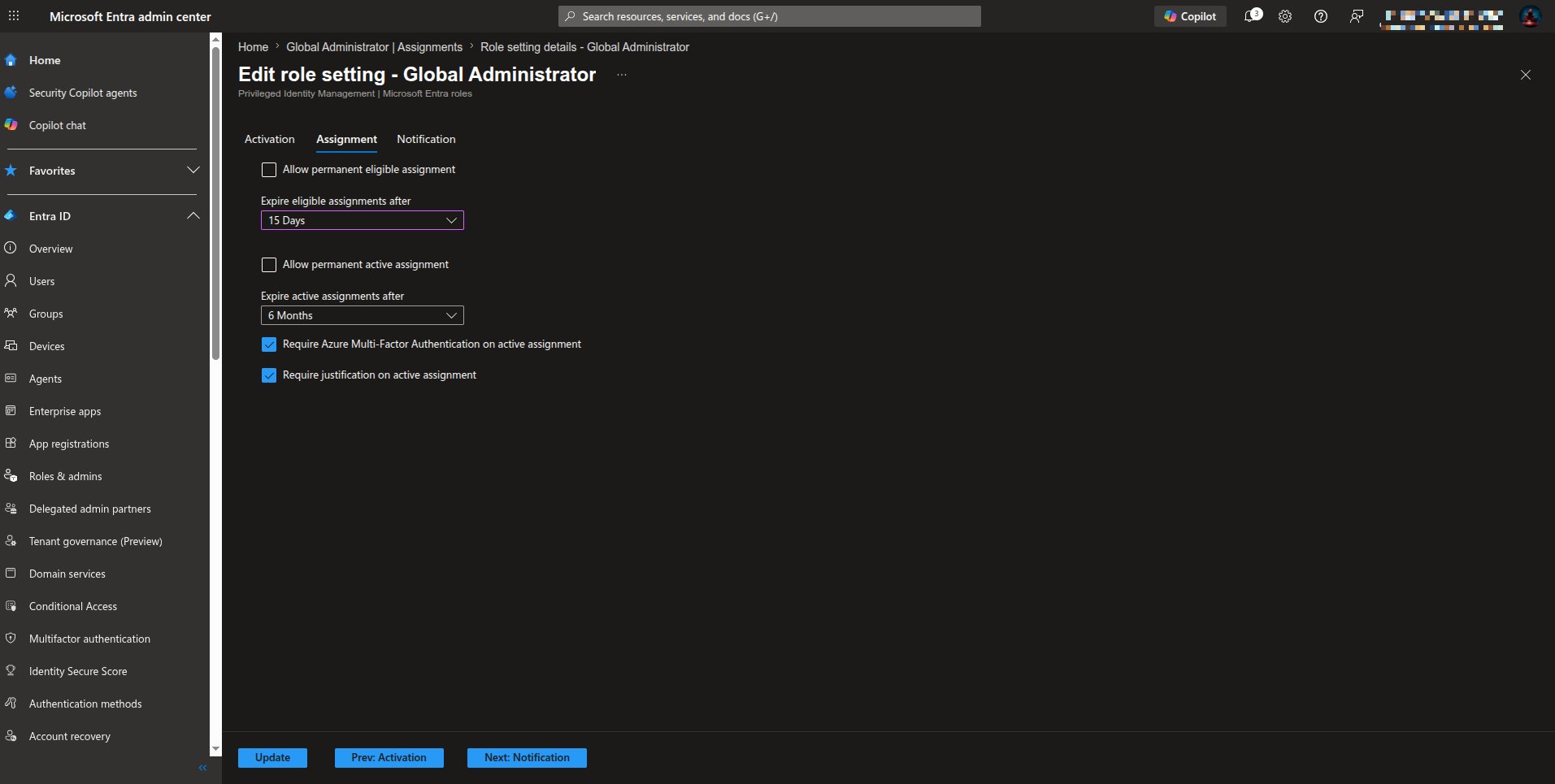Click the sidebar vertical scrollbar
Screen dimensions: 1555x784
click(x=215, y=203)
